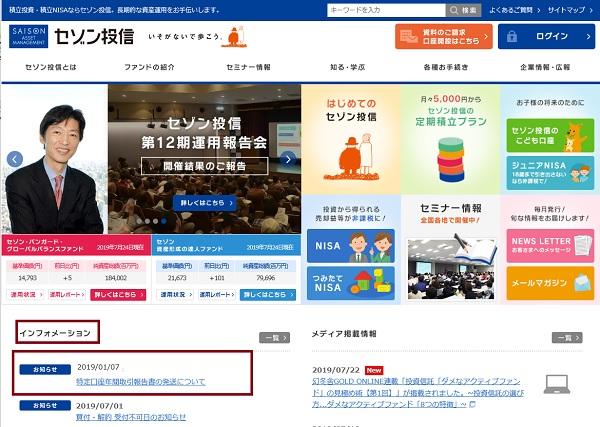600x427 pixels.
Task: Click 一覧 button next to メディア掲載情報
Action: click(x=567, y=338)
